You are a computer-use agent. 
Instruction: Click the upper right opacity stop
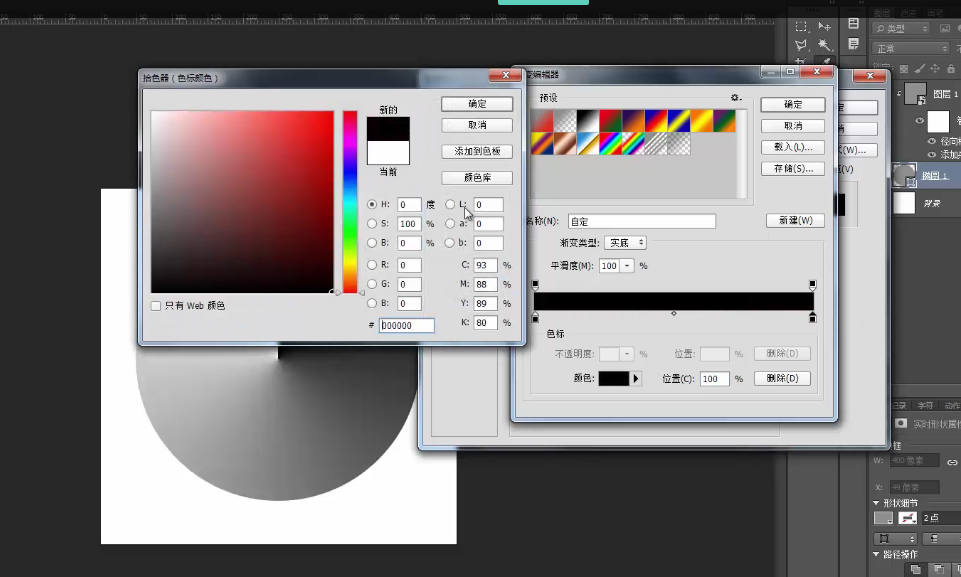813,285
